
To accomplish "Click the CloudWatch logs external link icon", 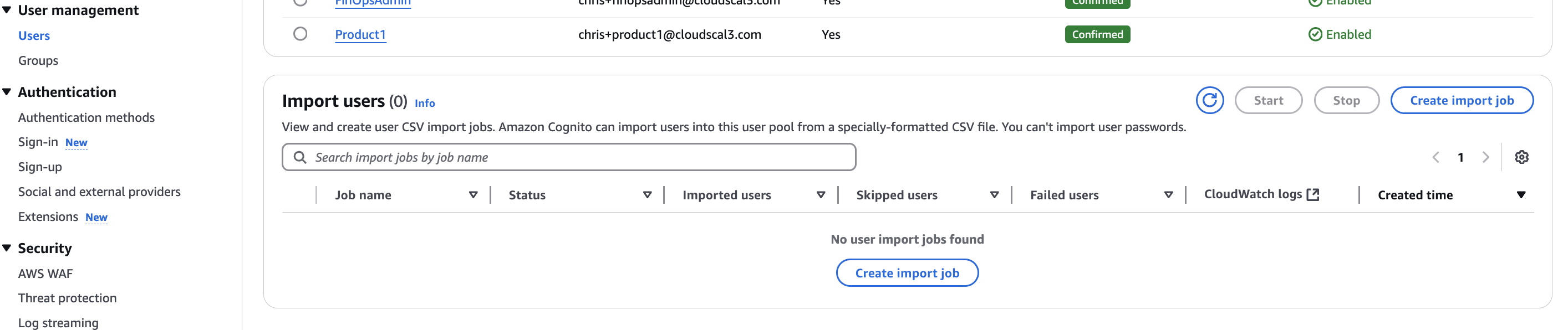I will [x=1313, y=194].
